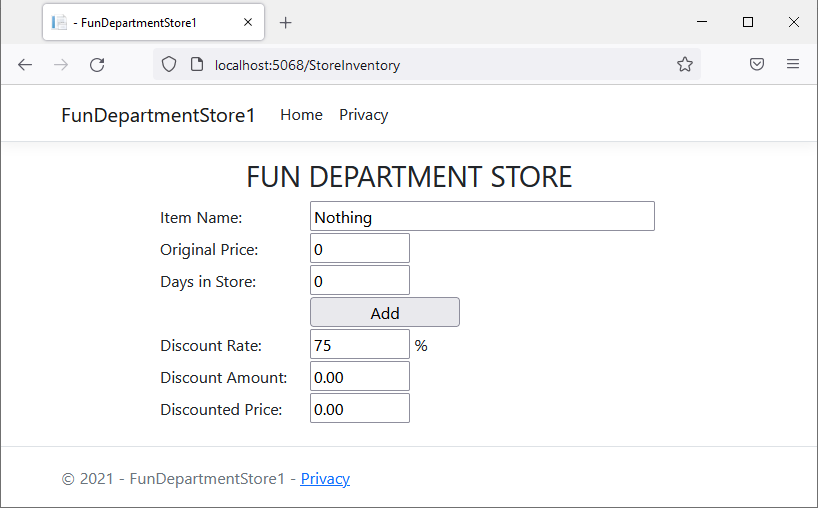The width and height of the screenshot is (818, 508).
Task: Go to Home in the navigation bar
Action: coord(301,115)
